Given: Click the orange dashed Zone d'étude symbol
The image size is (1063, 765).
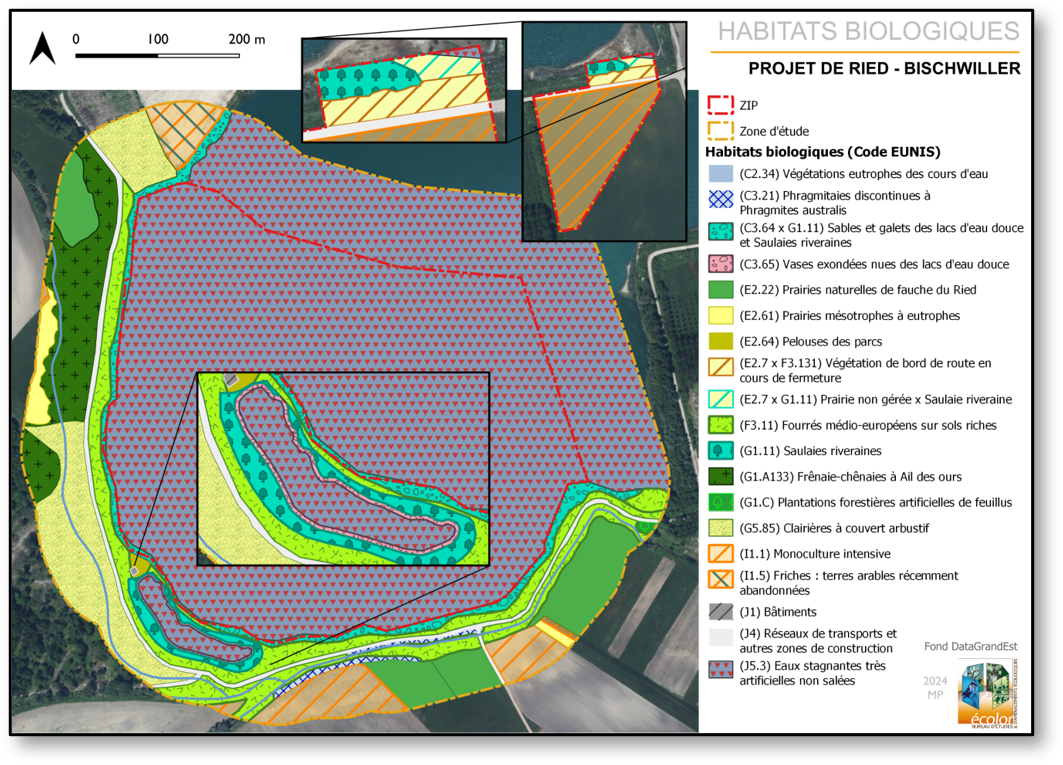Looking at the screenshot, I should tap(721, 131).
